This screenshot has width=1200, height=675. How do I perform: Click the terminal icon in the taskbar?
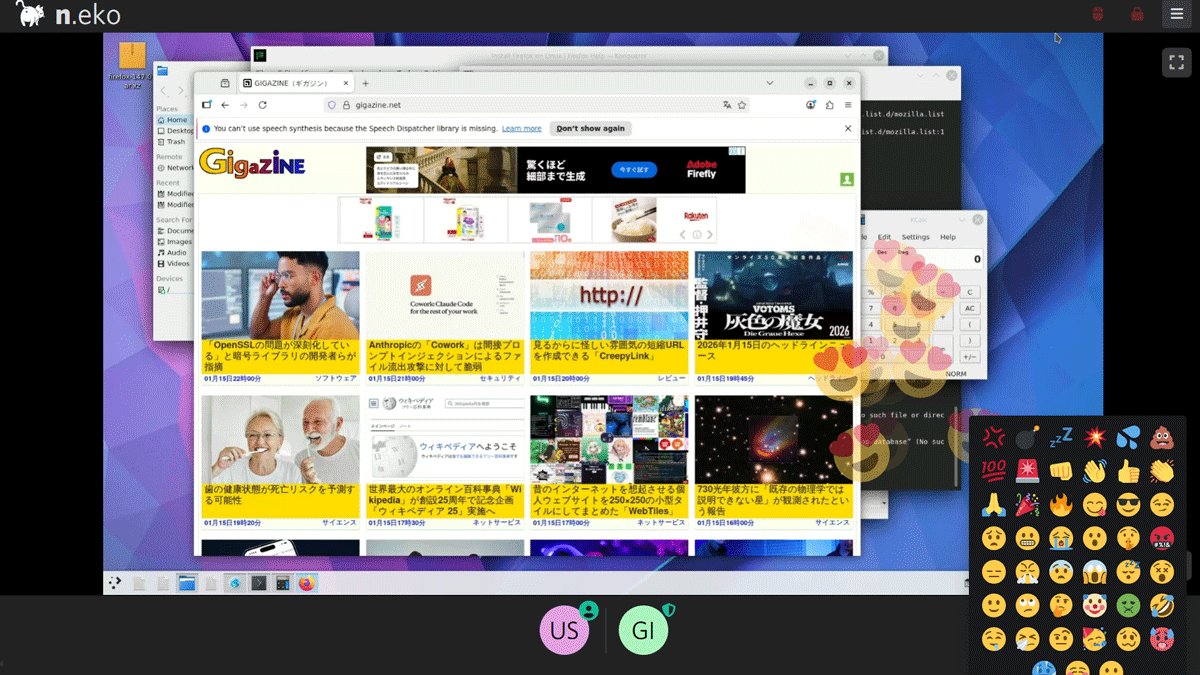(x=259, y=583)
